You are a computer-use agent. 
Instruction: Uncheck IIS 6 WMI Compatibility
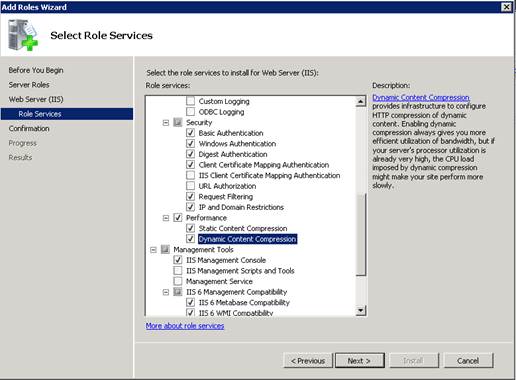coord(190,313)
